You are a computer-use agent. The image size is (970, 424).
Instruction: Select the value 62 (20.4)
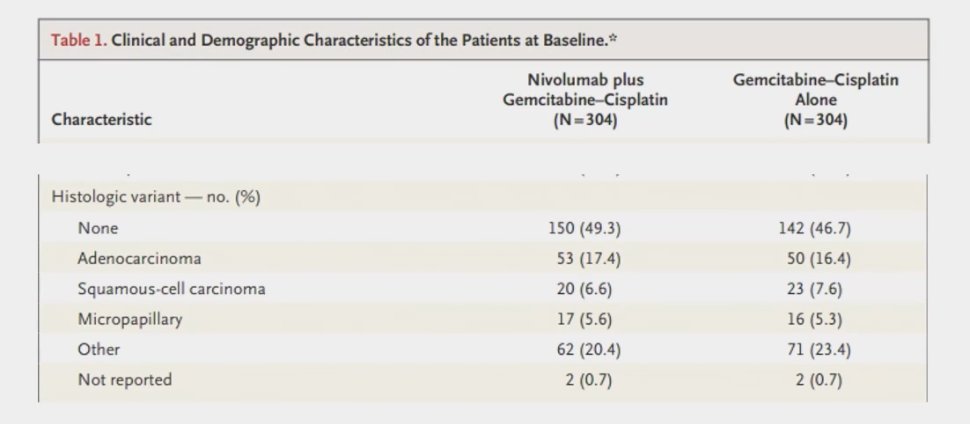pos(589,350)
